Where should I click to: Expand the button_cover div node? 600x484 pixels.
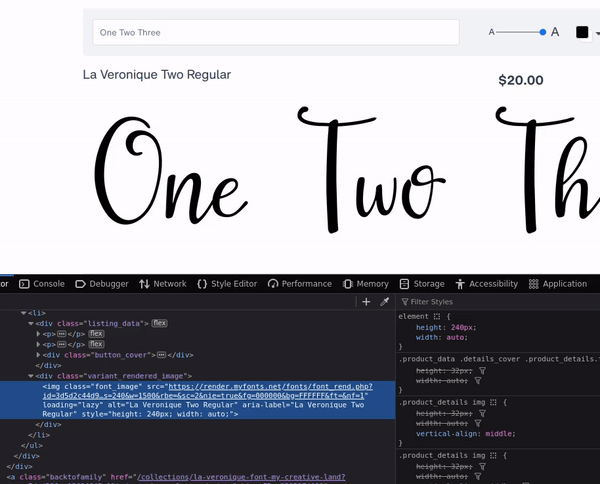tap(38, 355)
